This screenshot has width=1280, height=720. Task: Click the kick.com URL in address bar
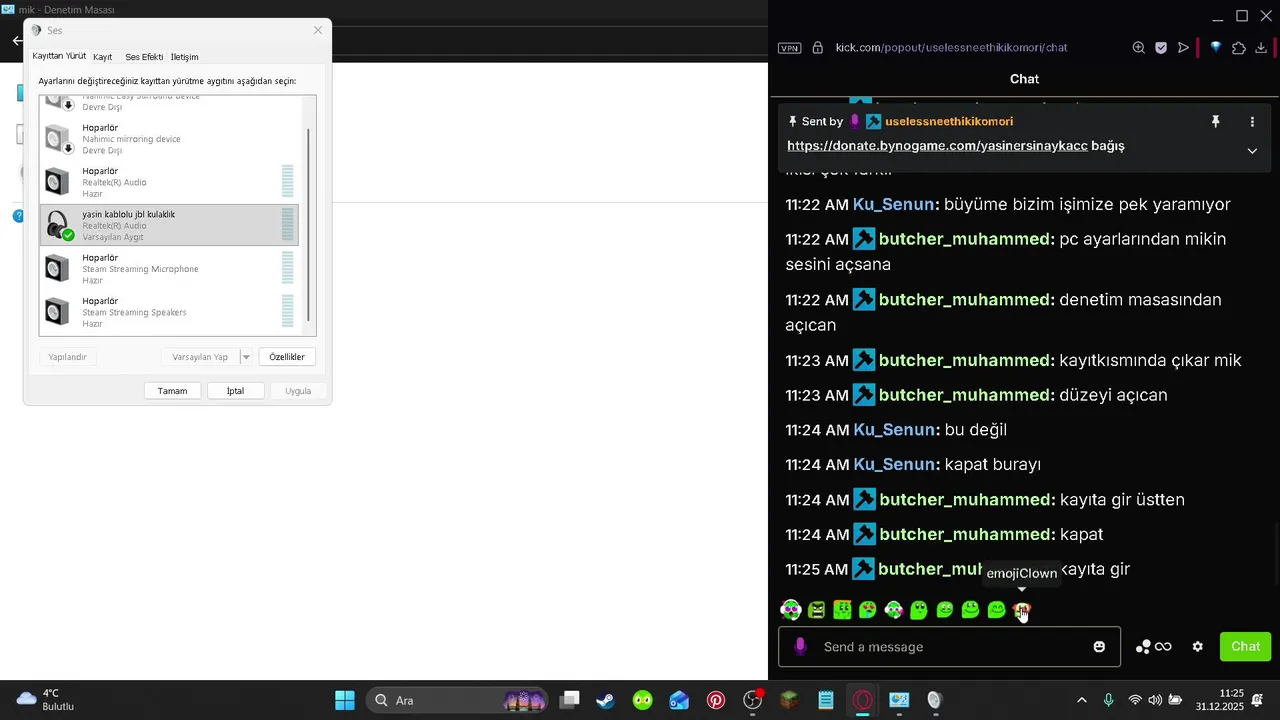[951, 47]
